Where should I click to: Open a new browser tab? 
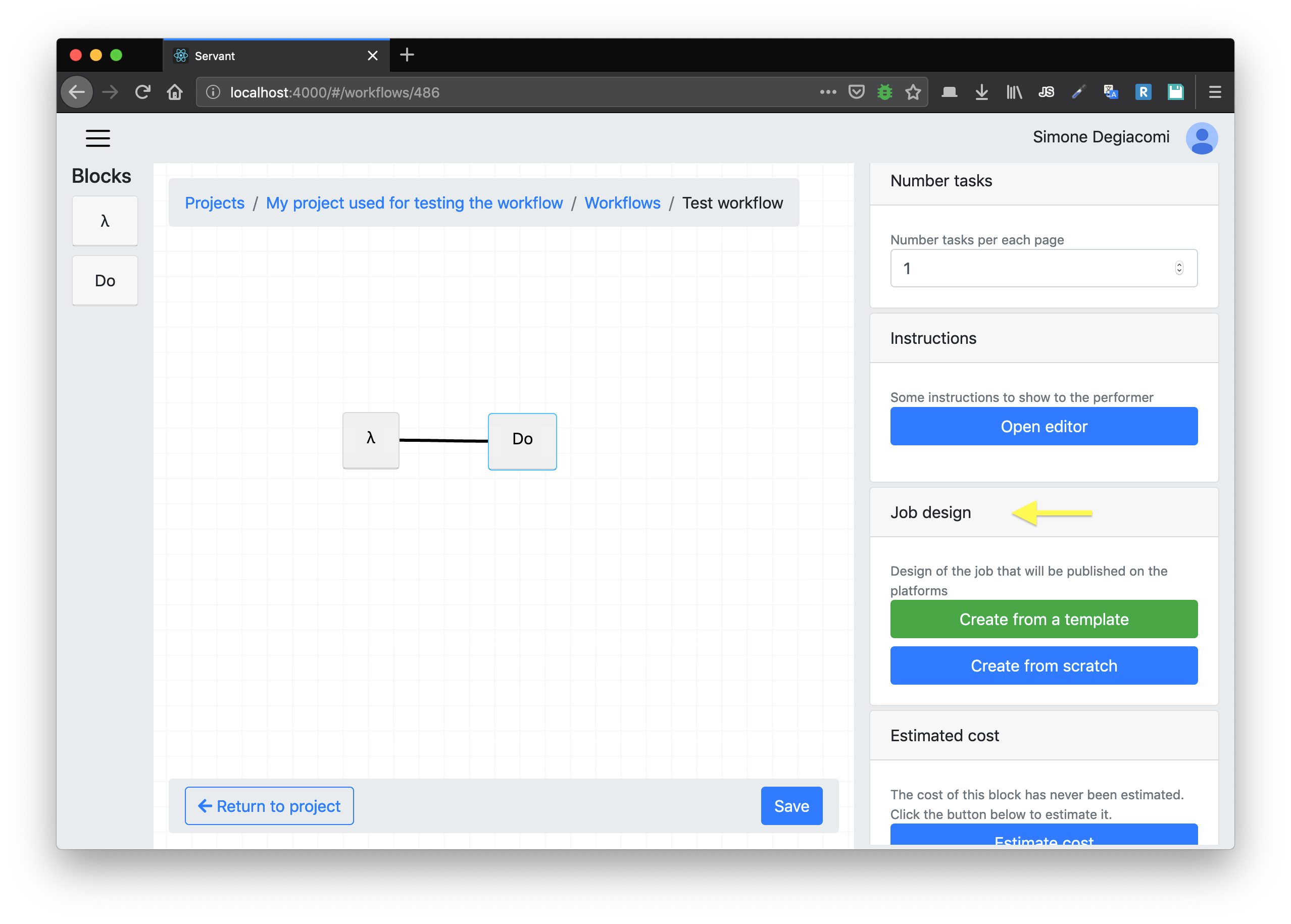(407, 55)
